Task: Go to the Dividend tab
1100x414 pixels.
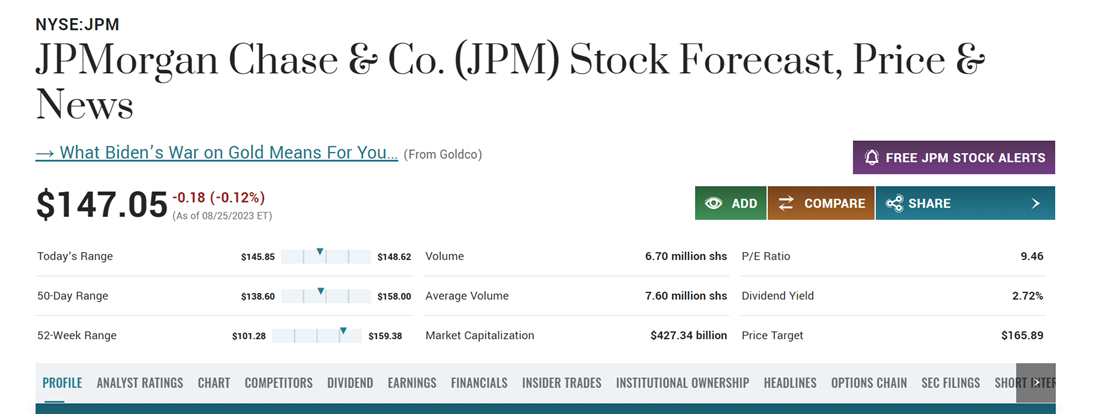Action: (350, 383)
